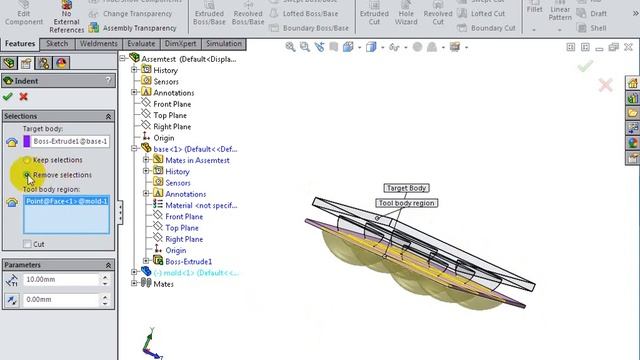Click Change Transparency toolbar button

coord(131,13)
